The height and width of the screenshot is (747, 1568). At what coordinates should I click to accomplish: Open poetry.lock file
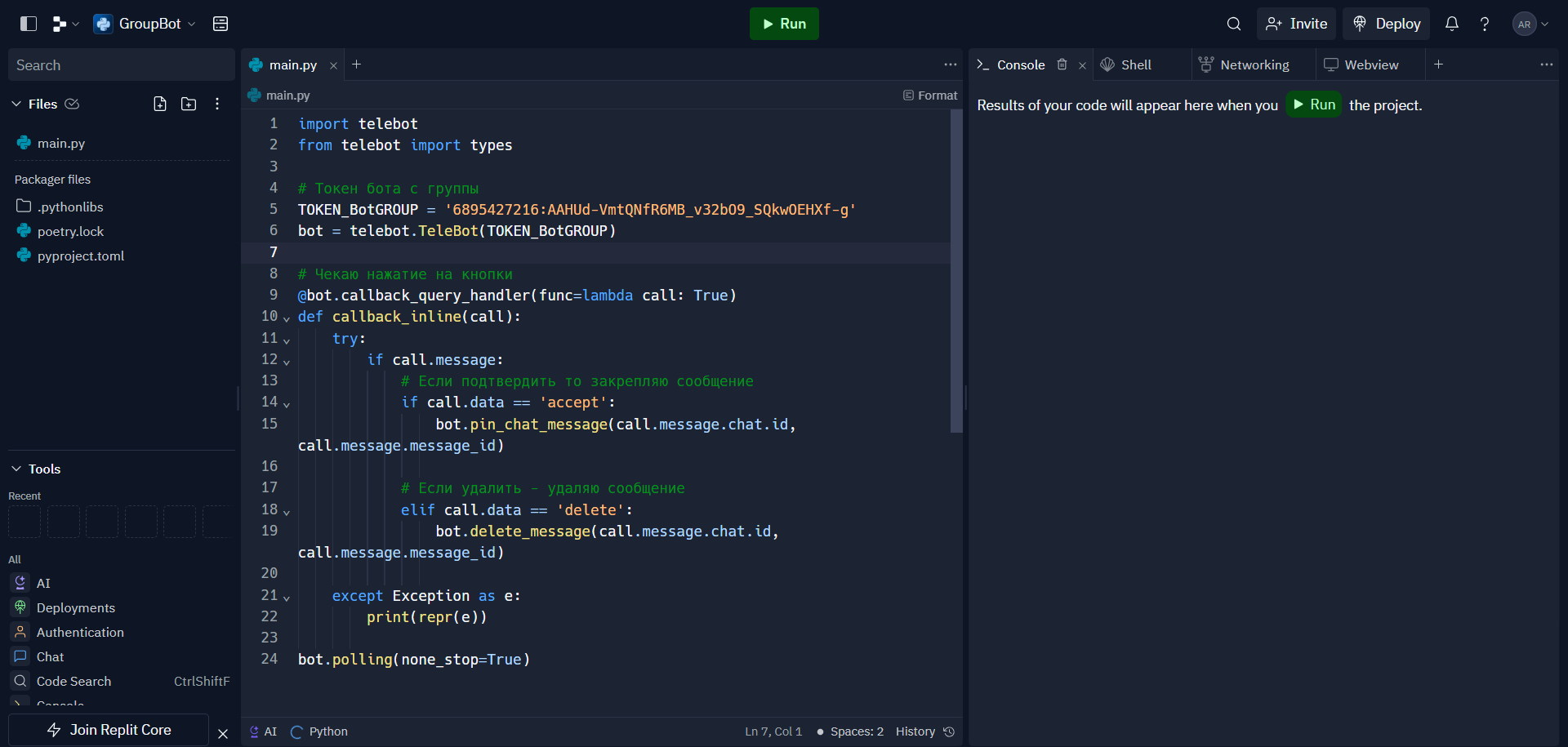[122, 231]
